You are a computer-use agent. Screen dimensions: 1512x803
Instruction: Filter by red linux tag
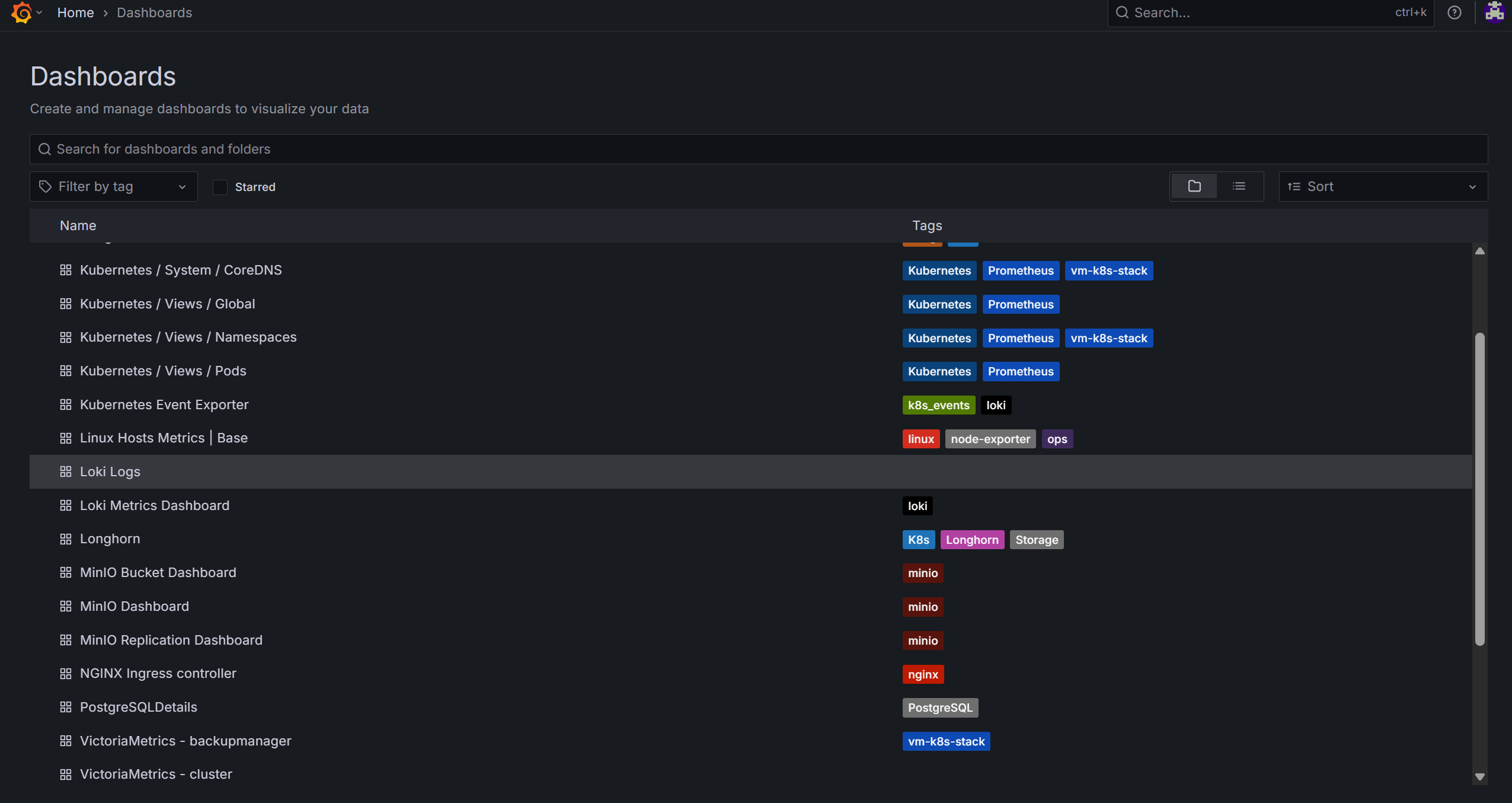(920, 439)
